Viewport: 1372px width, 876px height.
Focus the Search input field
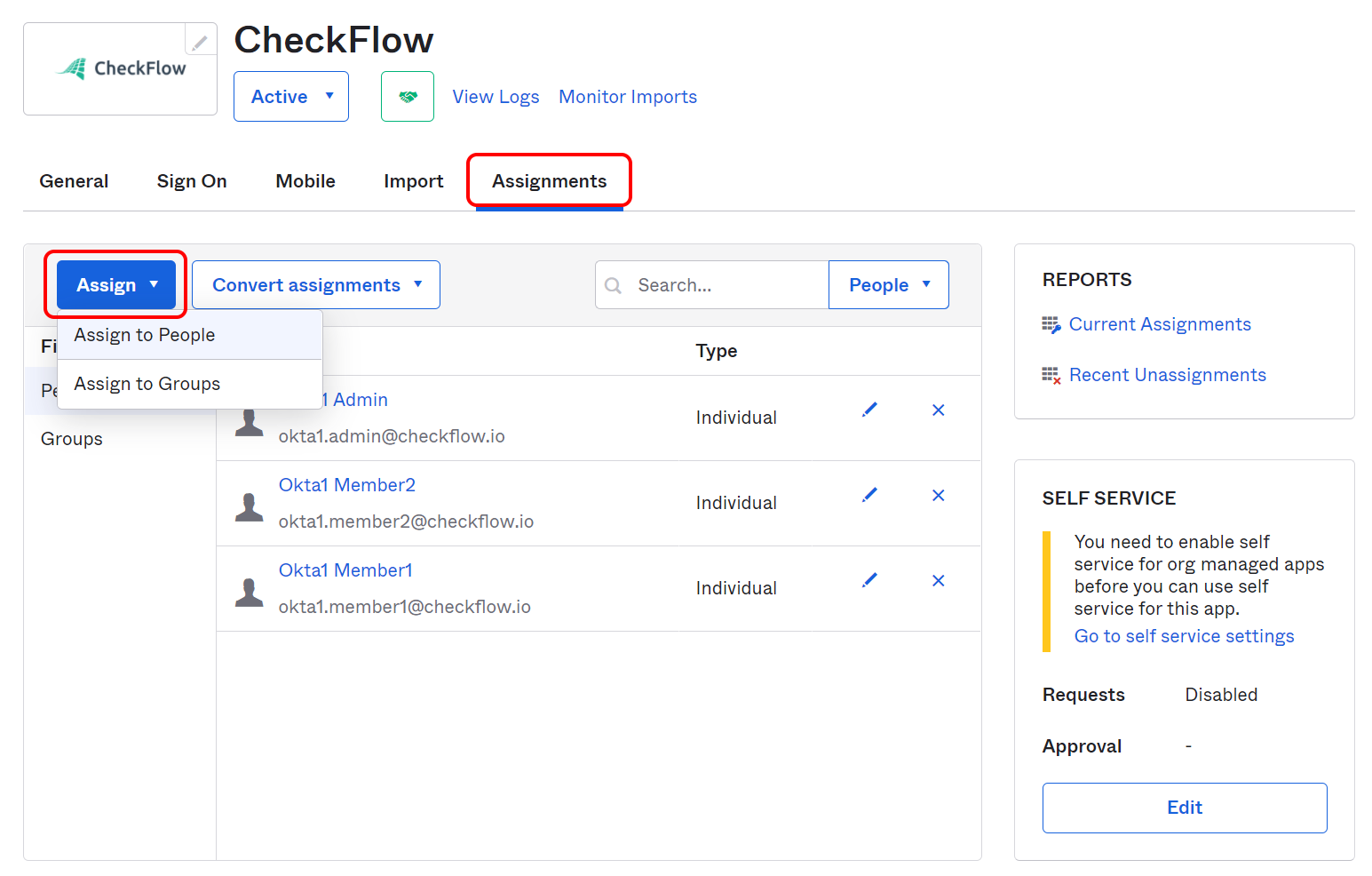tap(712, 285)
